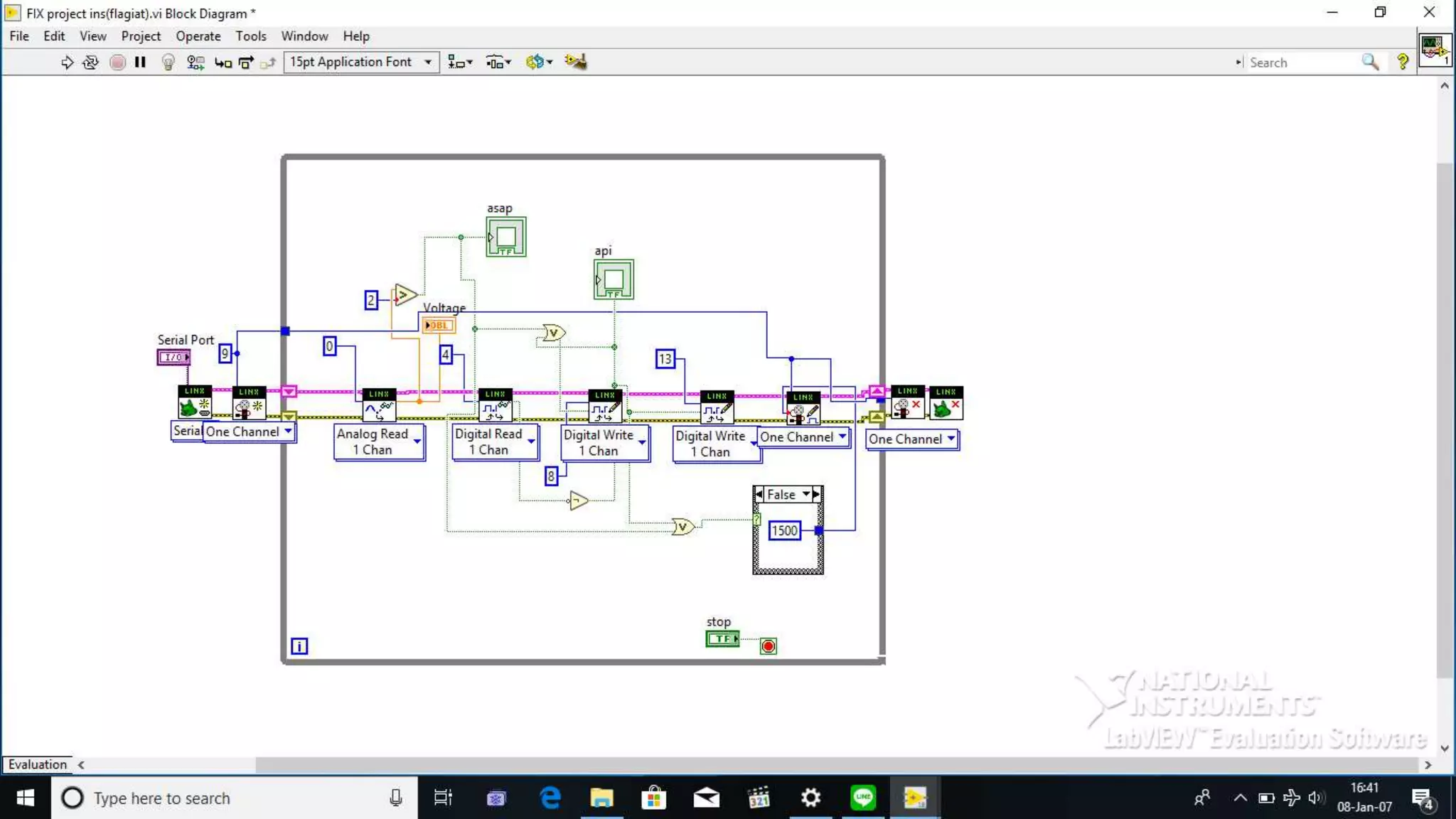Image resolution: width=1456 pixels, height=819 pixels.
Task: Click the stop boolean terminal
Action: [x=722, y=638]
